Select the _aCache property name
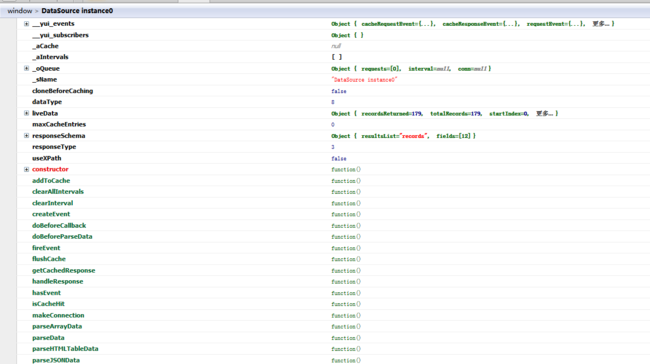This screenshot has width=650, height=364. pyautogui.click(x=45, y=46)
